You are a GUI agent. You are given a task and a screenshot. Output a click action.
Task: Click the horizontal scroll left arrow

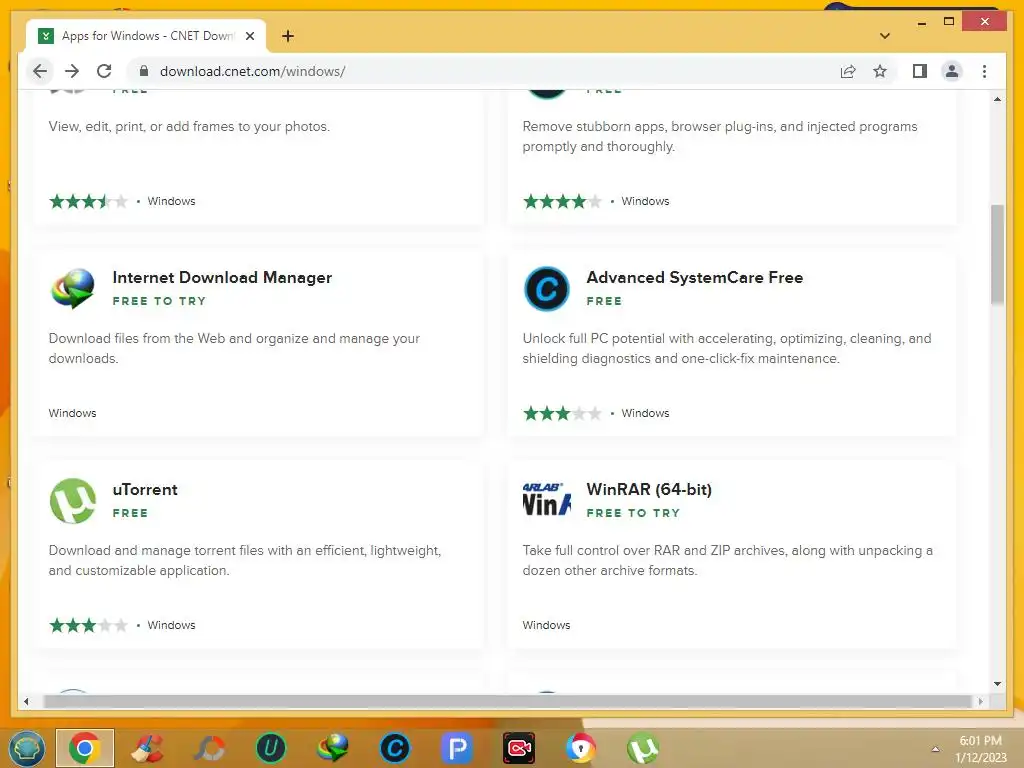pos(26,701)
